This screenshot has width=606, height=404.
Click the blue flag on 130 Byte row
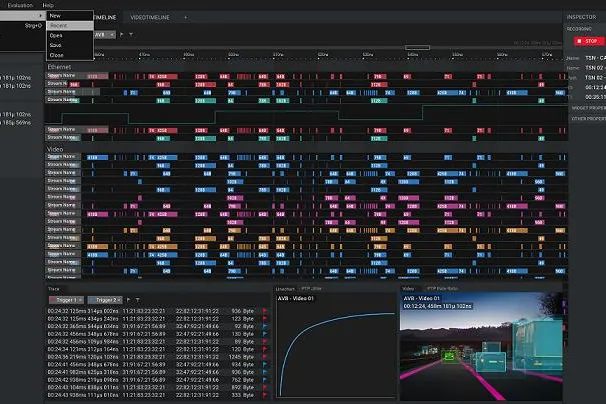[265, 334]
